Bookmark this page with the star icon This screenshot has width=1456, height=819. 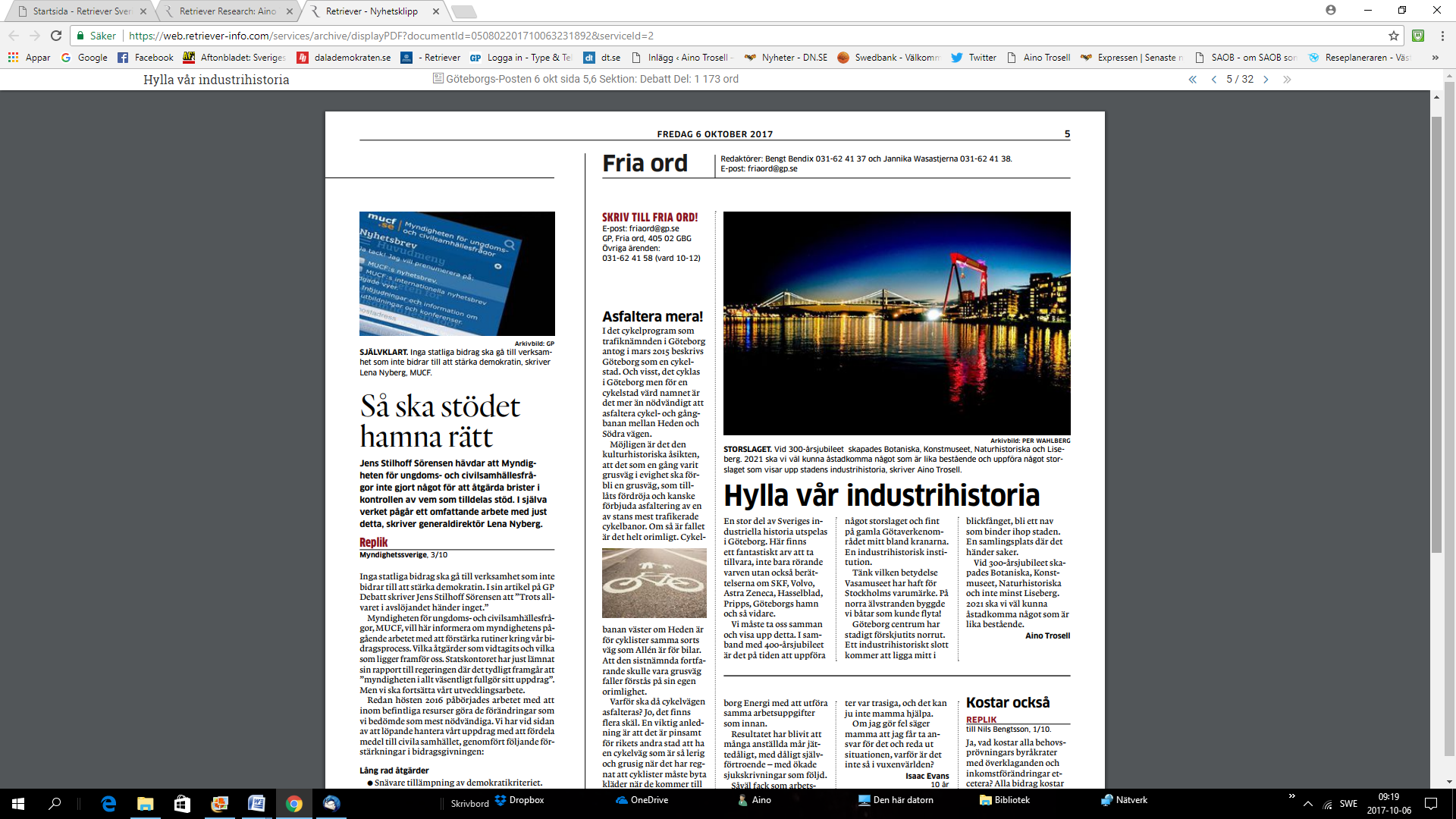point(1394,36)
